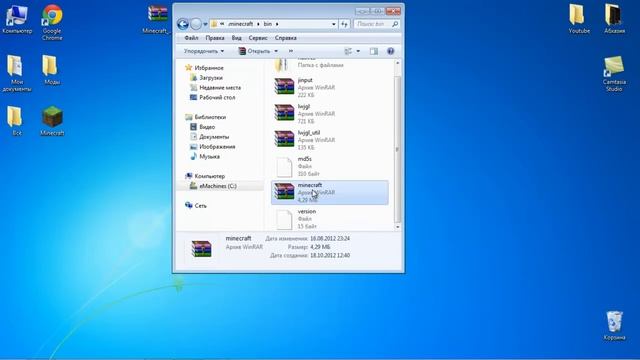Refresh the folder with the address bar button
This screenshot has height=360, width=640.
(x=344, y=24)
